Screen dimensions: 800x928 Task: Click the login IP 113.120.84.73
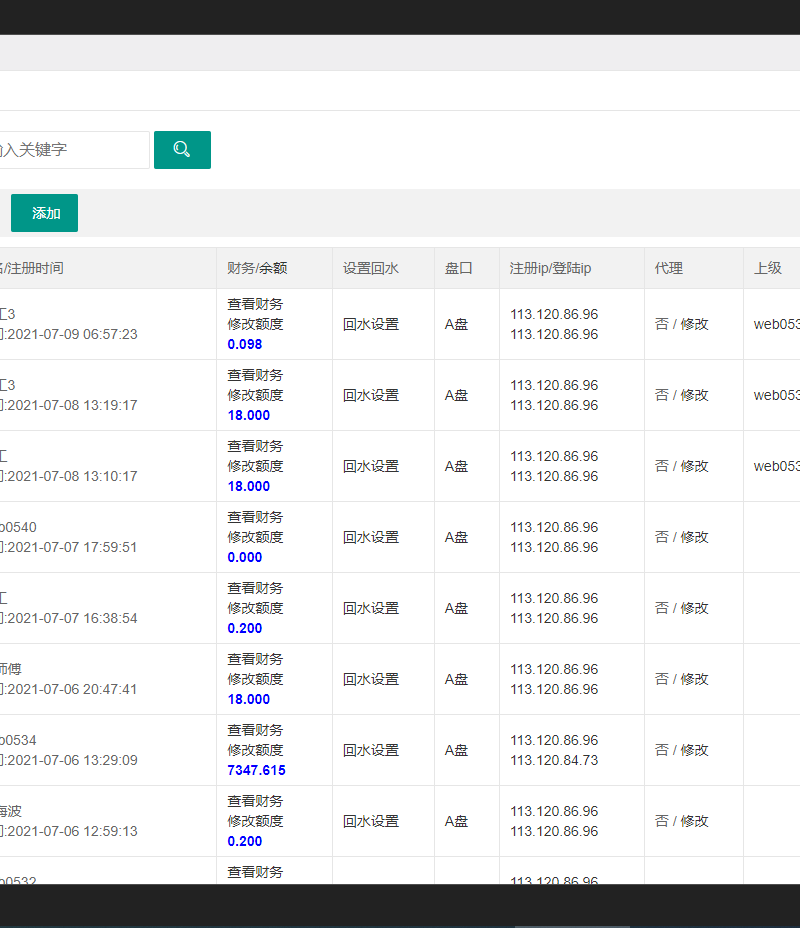pyautogui.click(x=554, y=760)
